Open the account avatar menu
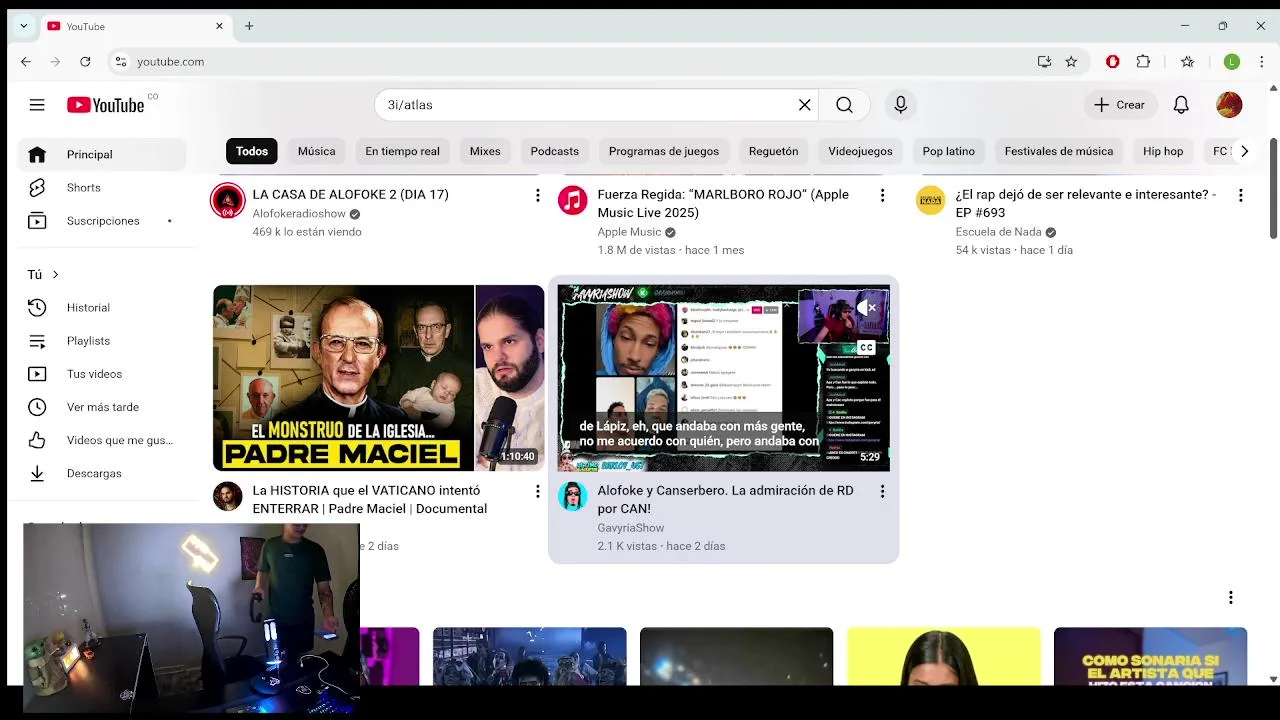Image resolution: width=1280 pixels, height=720 pixels. (1229, 105)
